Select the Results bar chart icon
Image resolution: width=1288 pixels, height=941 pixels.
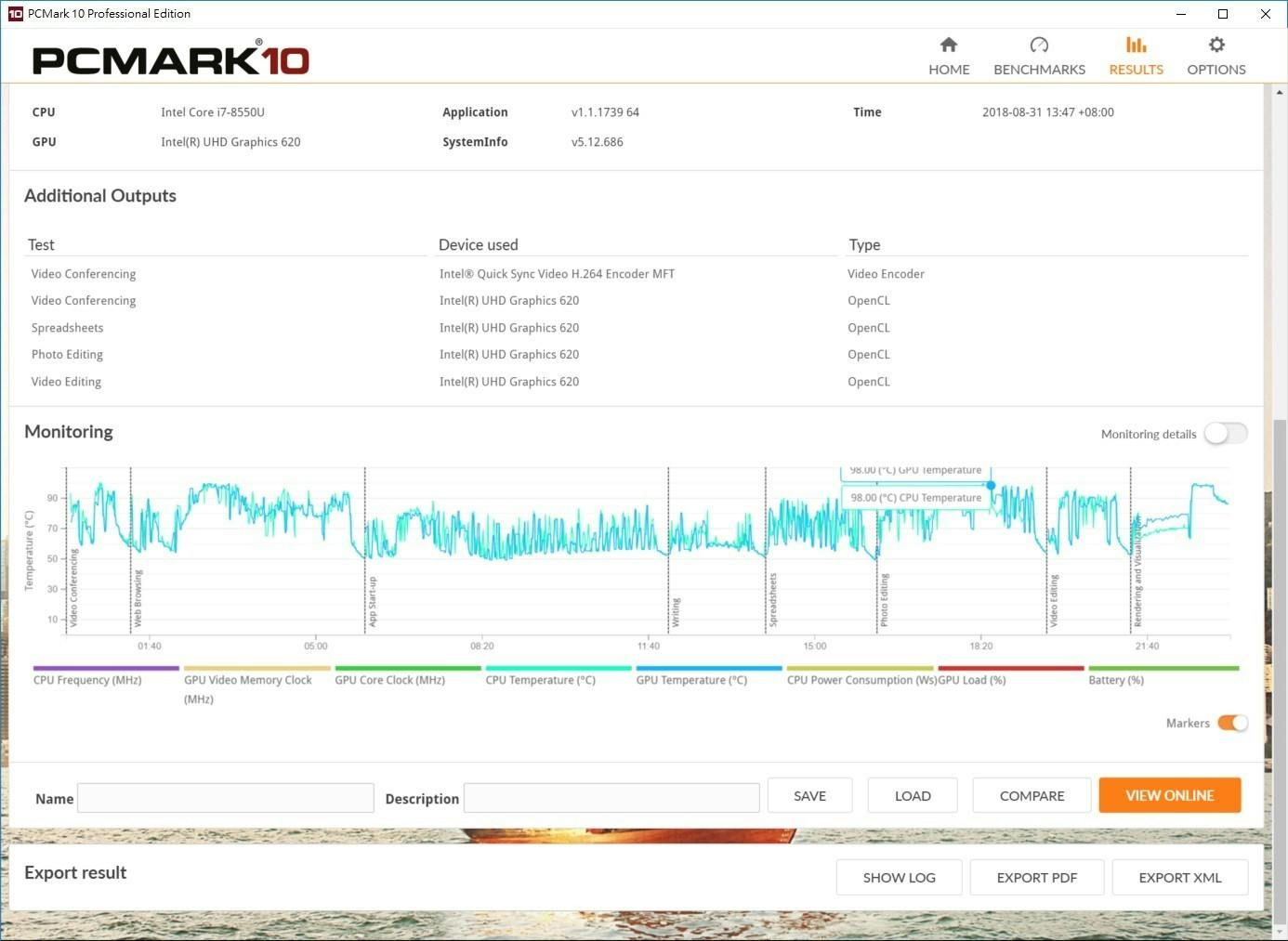1136,46
